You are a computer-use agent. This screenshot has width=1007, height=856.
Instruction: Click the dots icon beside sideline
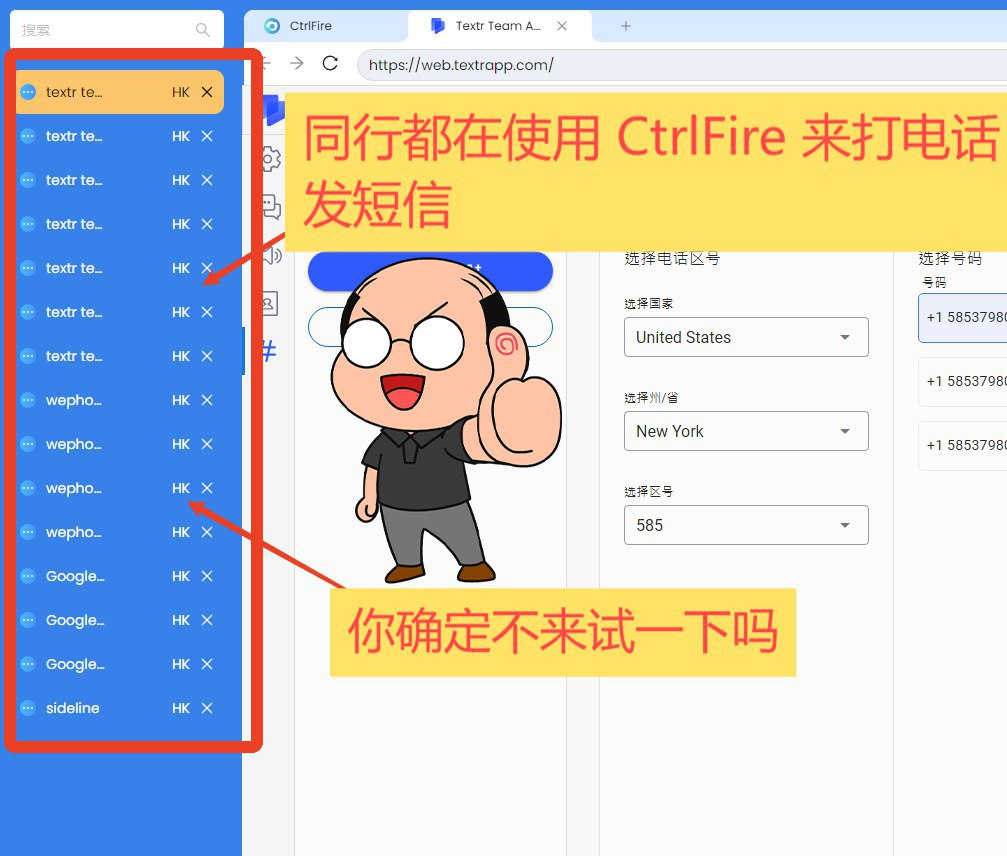(x=28, y=708)
